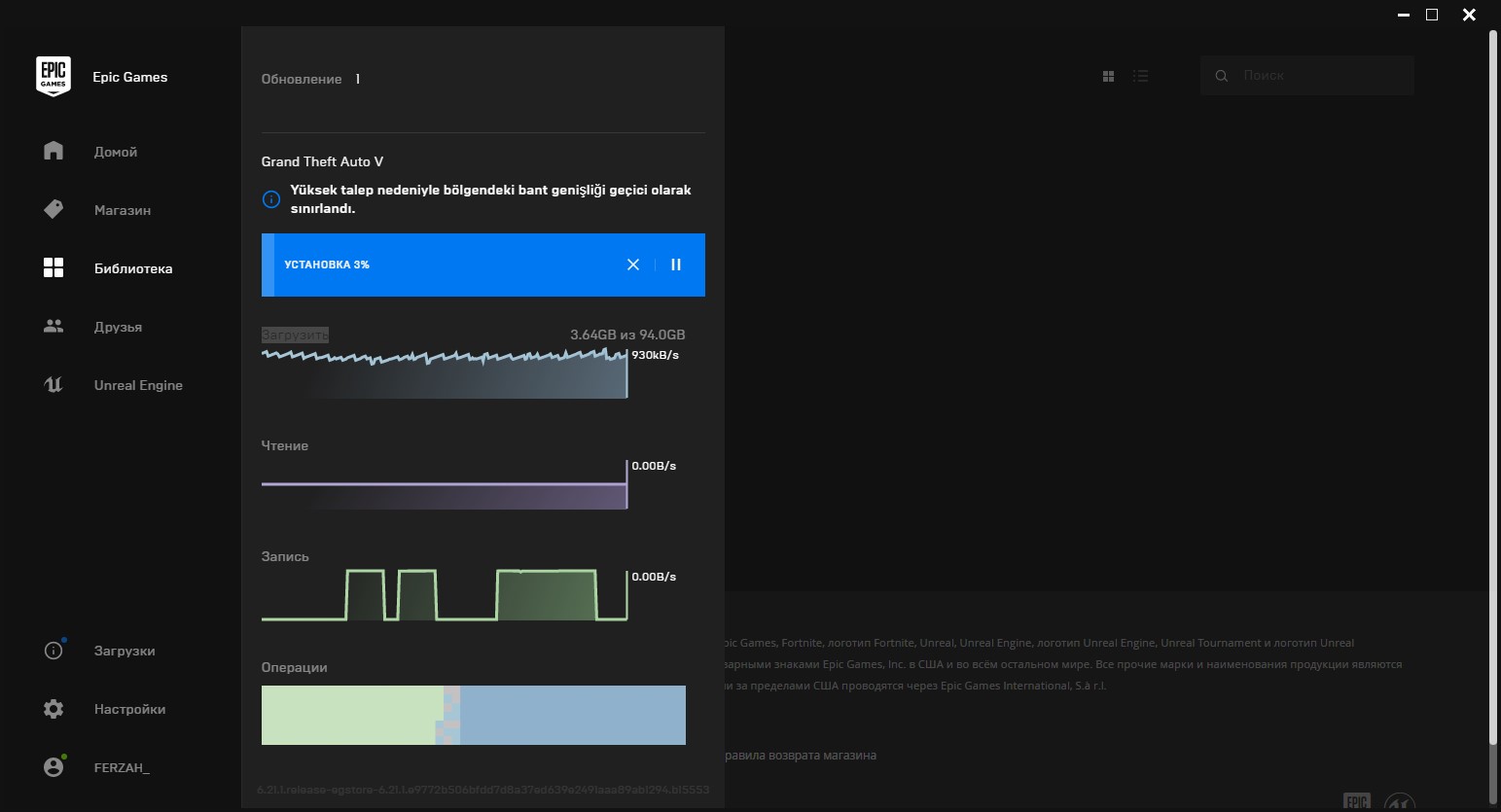Screen dimensions: 1501x812
Task: Click the four-squares icon beside Библиотека
Action: coord(54,267)
